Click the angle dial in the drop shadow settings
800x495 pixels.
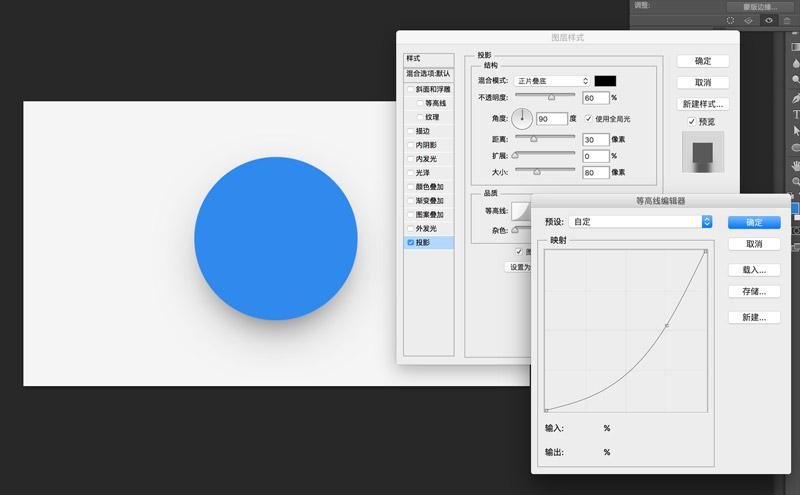[x=522, y=118]
